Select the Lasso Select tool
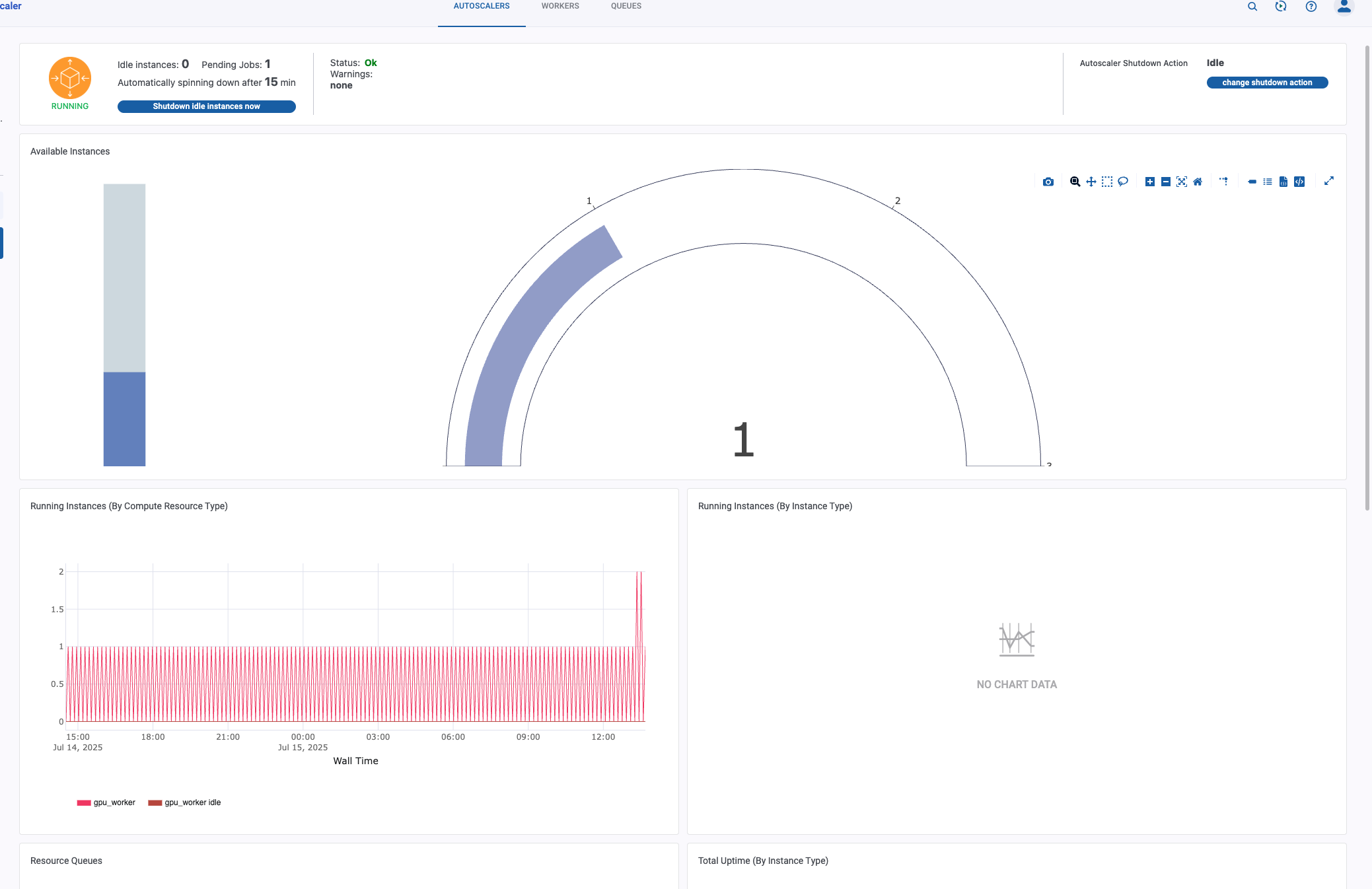This screenshot has height=889, width=1372. point(1123,182)
